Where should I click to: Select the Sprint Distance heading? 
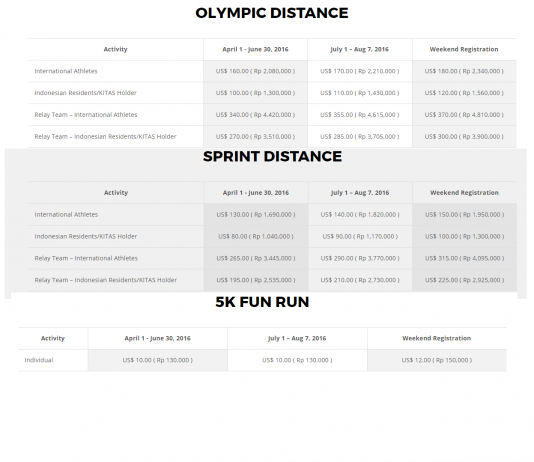coord(272,157)
